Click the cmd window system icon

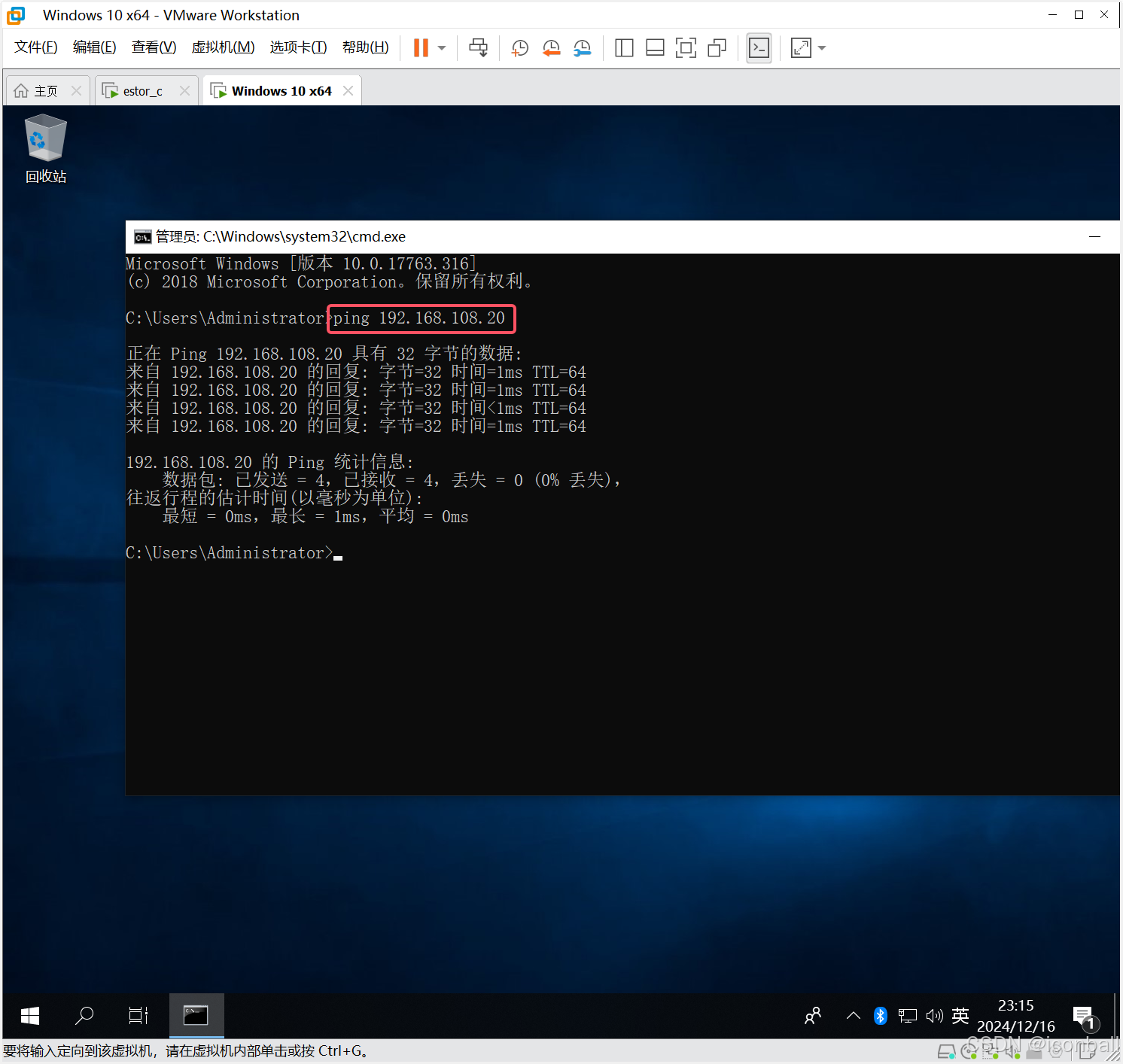point(142,237)
